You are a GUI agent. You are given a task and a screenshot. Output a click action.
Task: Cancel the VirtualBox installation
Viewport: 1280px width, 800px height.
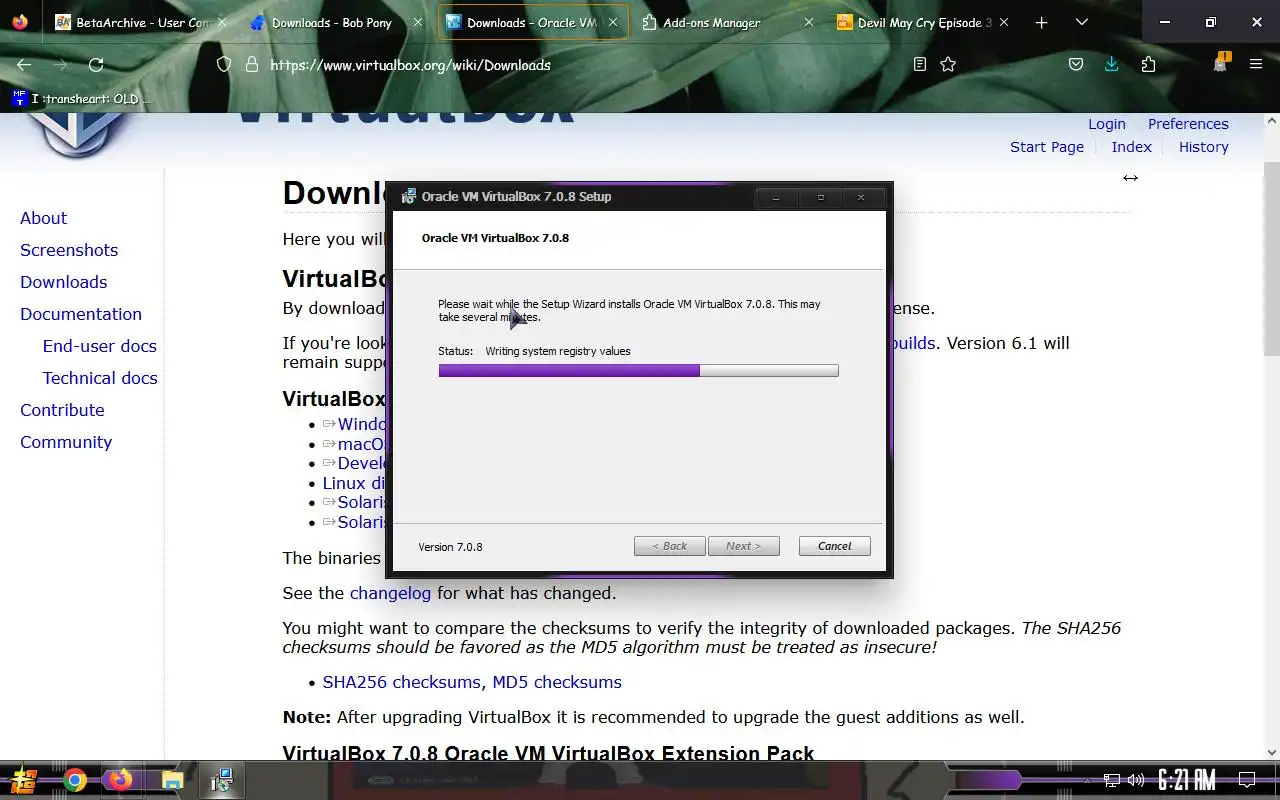(834, 546)
